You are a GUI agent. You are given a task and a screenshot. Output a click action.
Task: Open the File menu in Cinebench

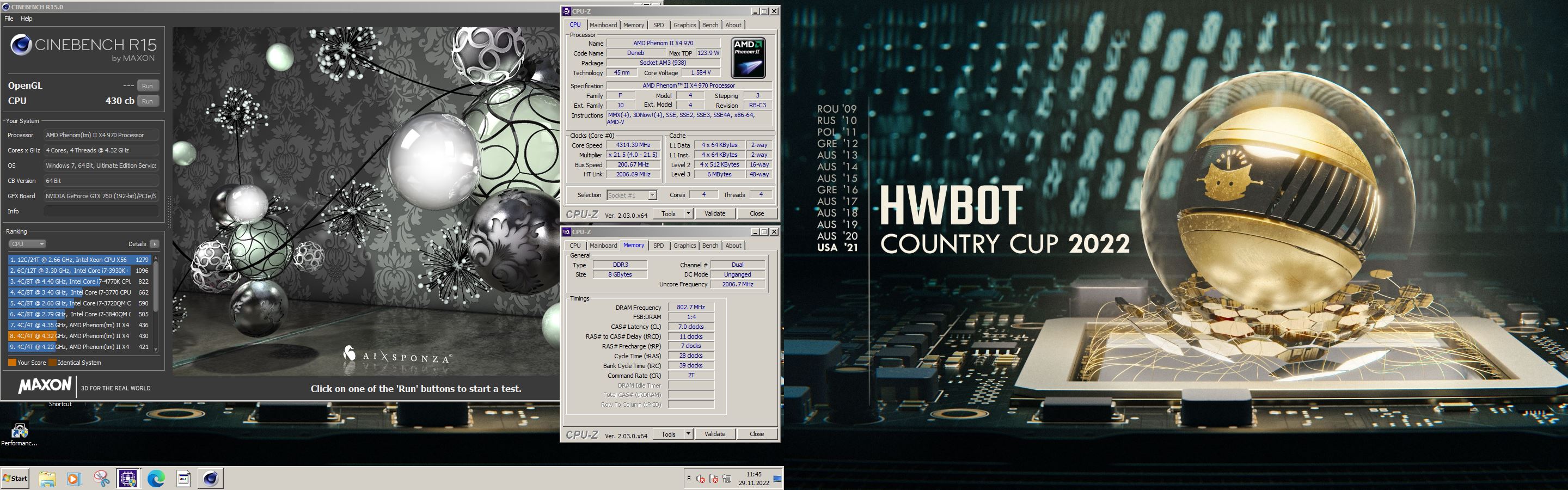point(9,19)
